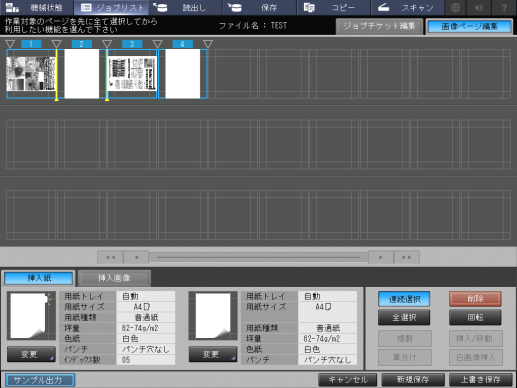Viewport: 517px width, 388px height.
Task: Click サンプル出力 sample output button
Action: click(x=40, y=380)
